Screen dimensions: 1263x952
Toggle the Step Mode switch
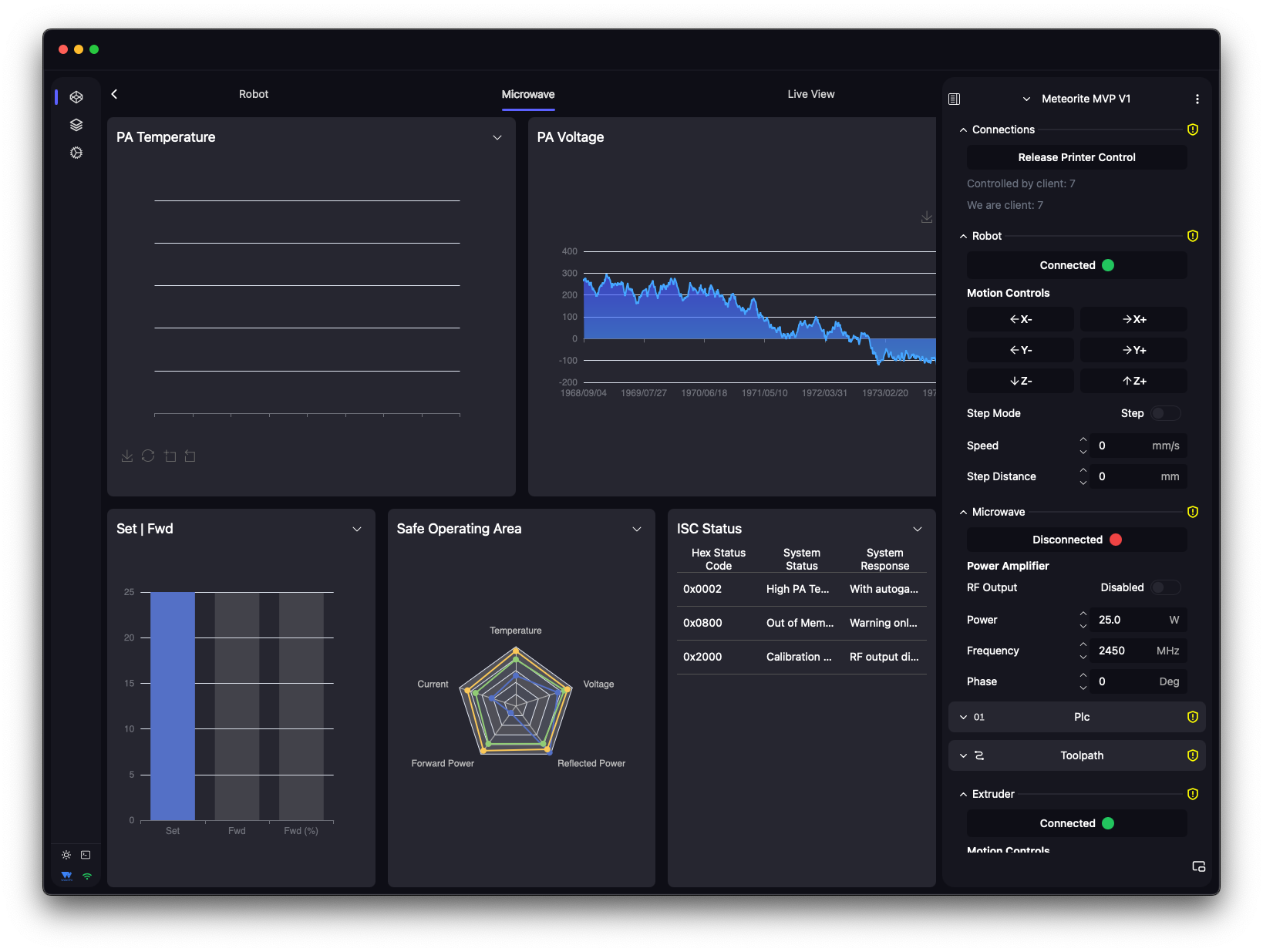1165,413
